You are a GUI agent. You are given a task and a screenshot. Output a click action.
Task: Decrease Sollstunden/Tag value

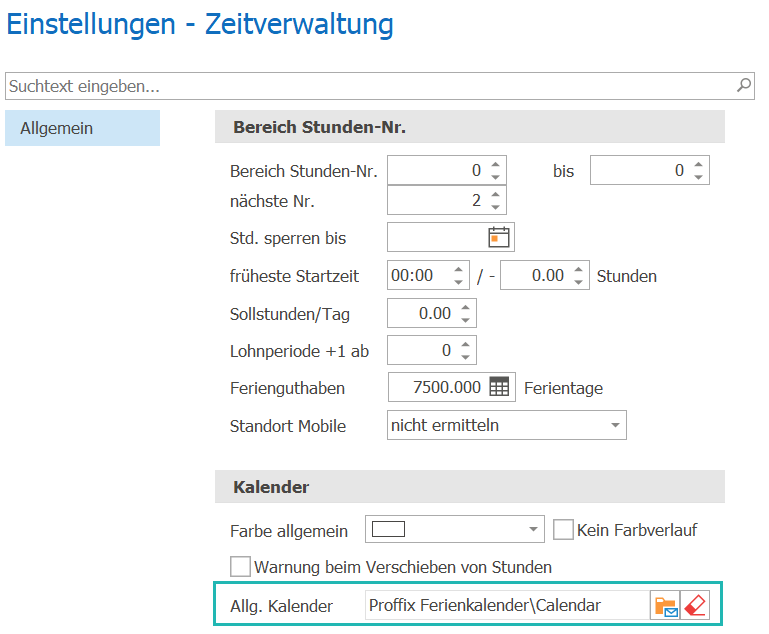click(x=465, y=319)
